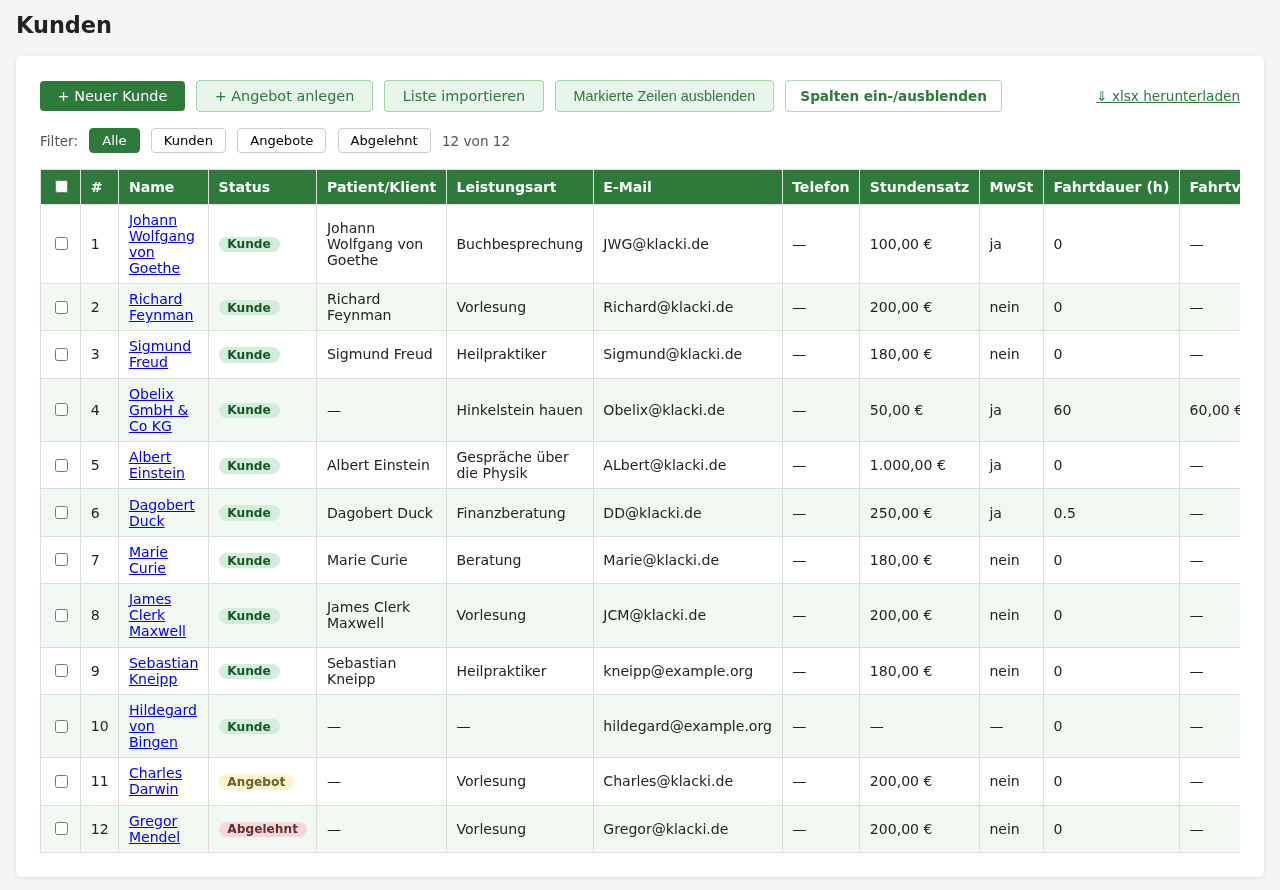The height and width of the screenshot is (890, 1280).
Task: Click the 'Angebot' status badge
Action: click(x=256, y=782)
